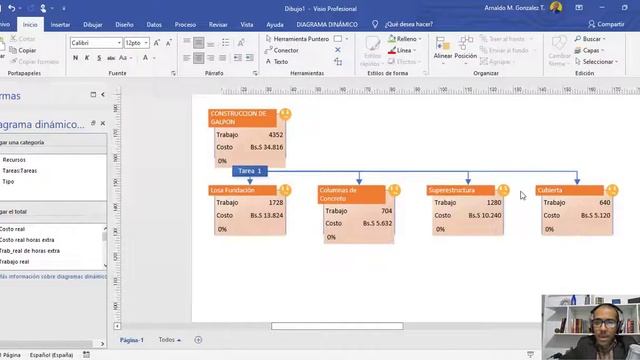This screenshot has width=640, height=360.
Task: Open the rectangle shape tool dropdown
Action: click(x=347, y=39)
